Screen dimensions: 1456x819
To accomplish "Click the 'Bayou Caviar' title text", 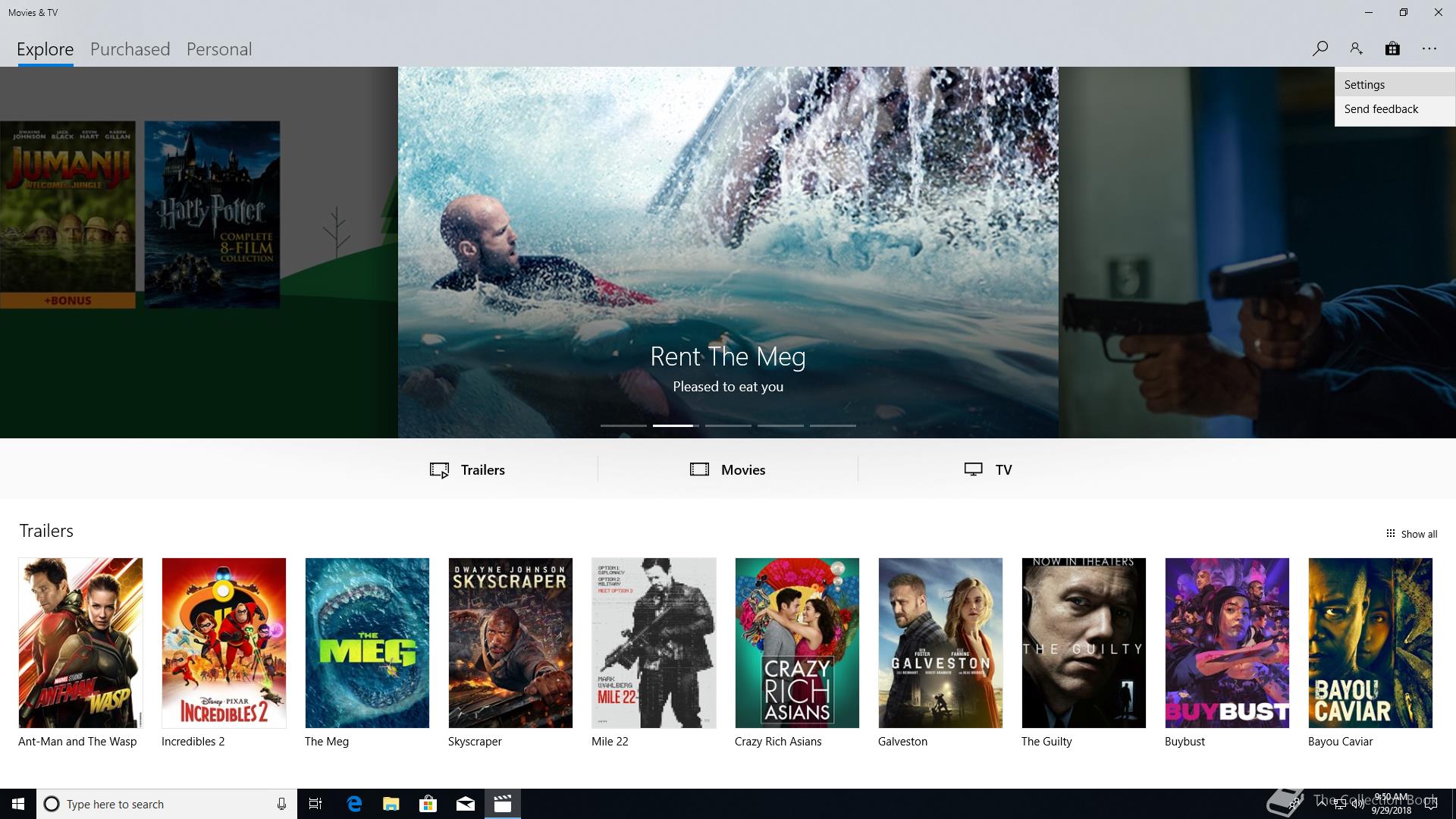I will click(x=1341, y=742).
